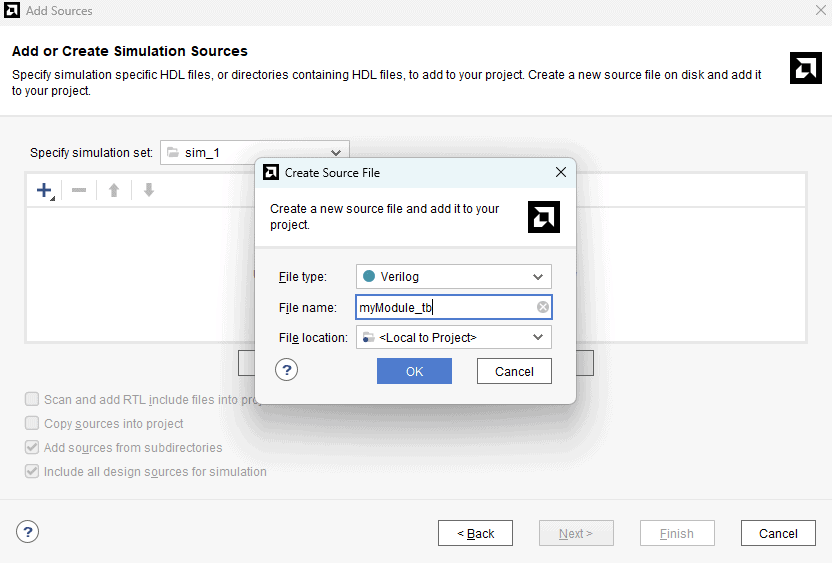Open help in Create Source File dialog
The width and height of the screenshot is (832, 563).
(x=287, y=370)
